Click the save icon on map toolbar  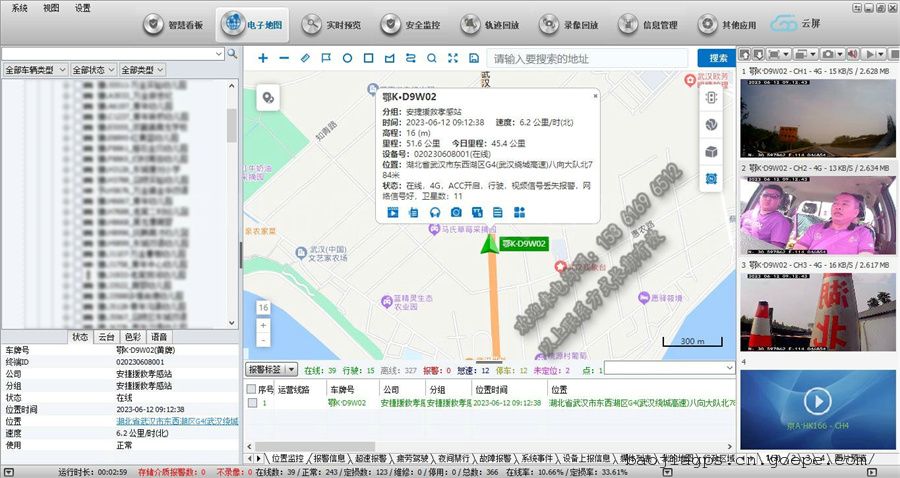tap(474, 58)
